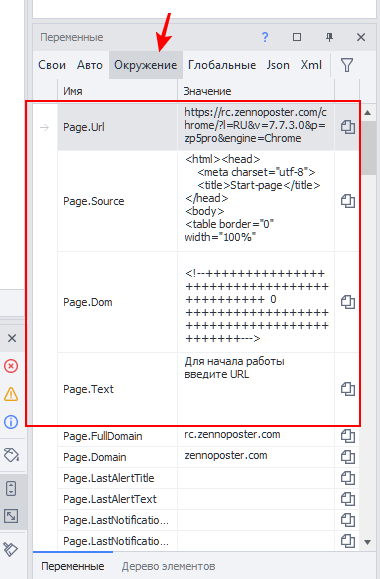Open the Глобальные tab
The image size is (380, 579).
point(222,65)
